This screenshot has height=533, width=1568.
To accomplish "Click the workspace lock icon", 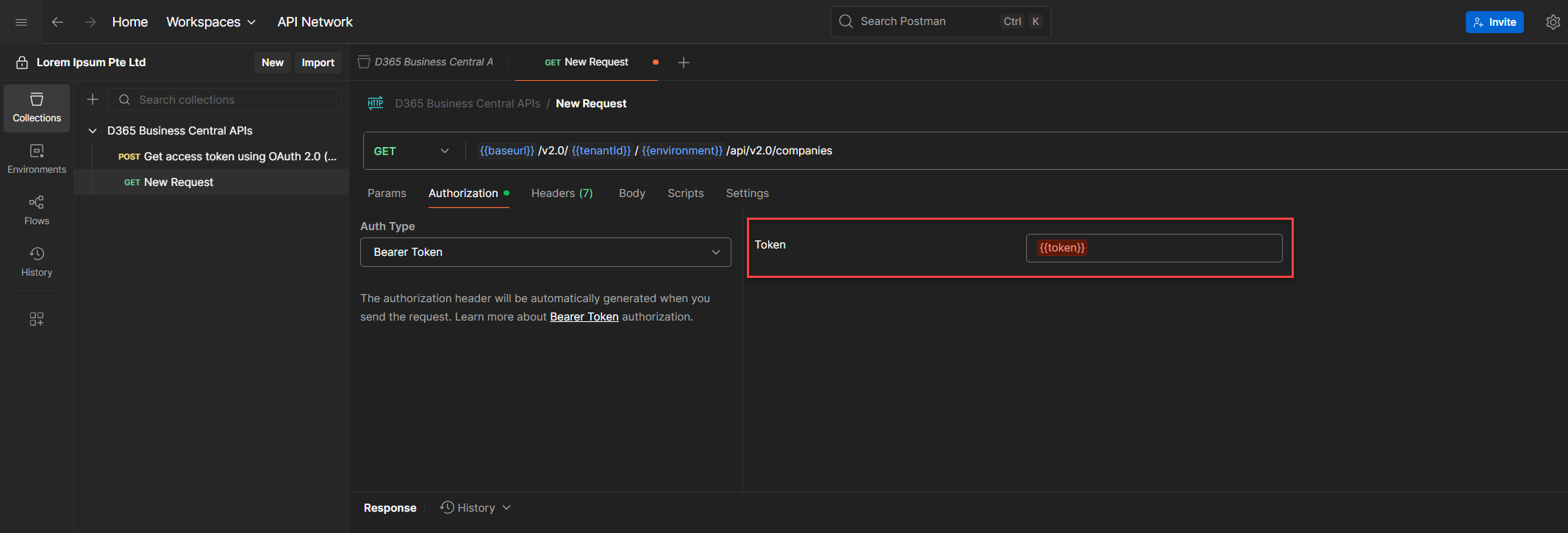I will tap(22, 62).
